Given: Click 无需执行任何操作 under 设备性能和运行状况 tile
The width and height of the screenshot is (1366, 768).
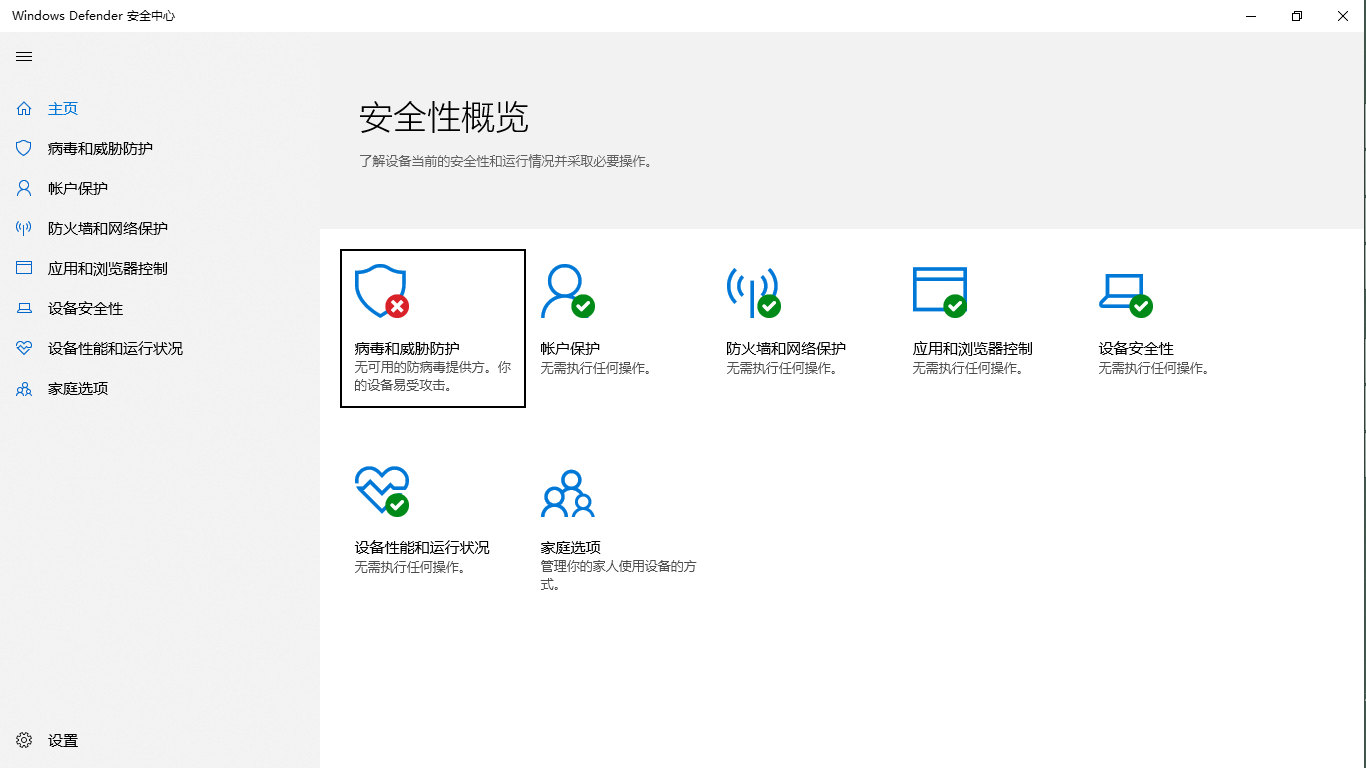Looking at the screenshot, I should 412,567.
